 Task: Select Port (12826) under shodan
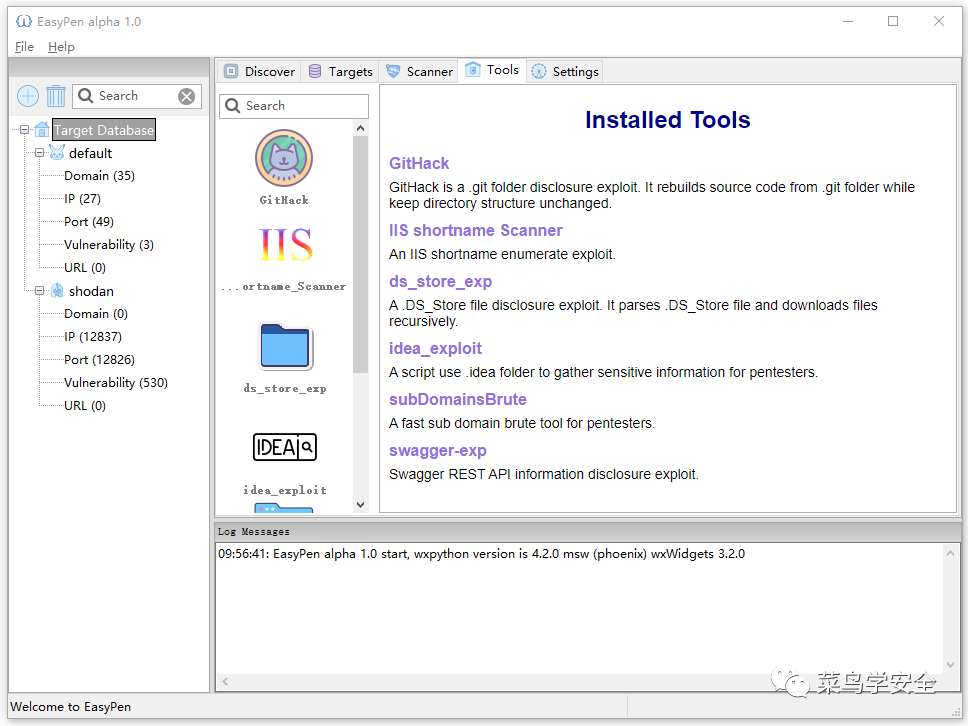(x=99, y=359)
